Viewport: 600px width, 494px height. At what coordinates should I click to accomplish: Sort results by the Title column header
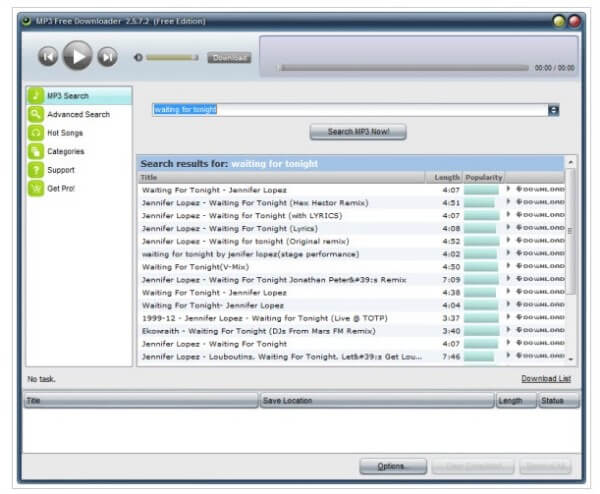(x=281, y=178)
